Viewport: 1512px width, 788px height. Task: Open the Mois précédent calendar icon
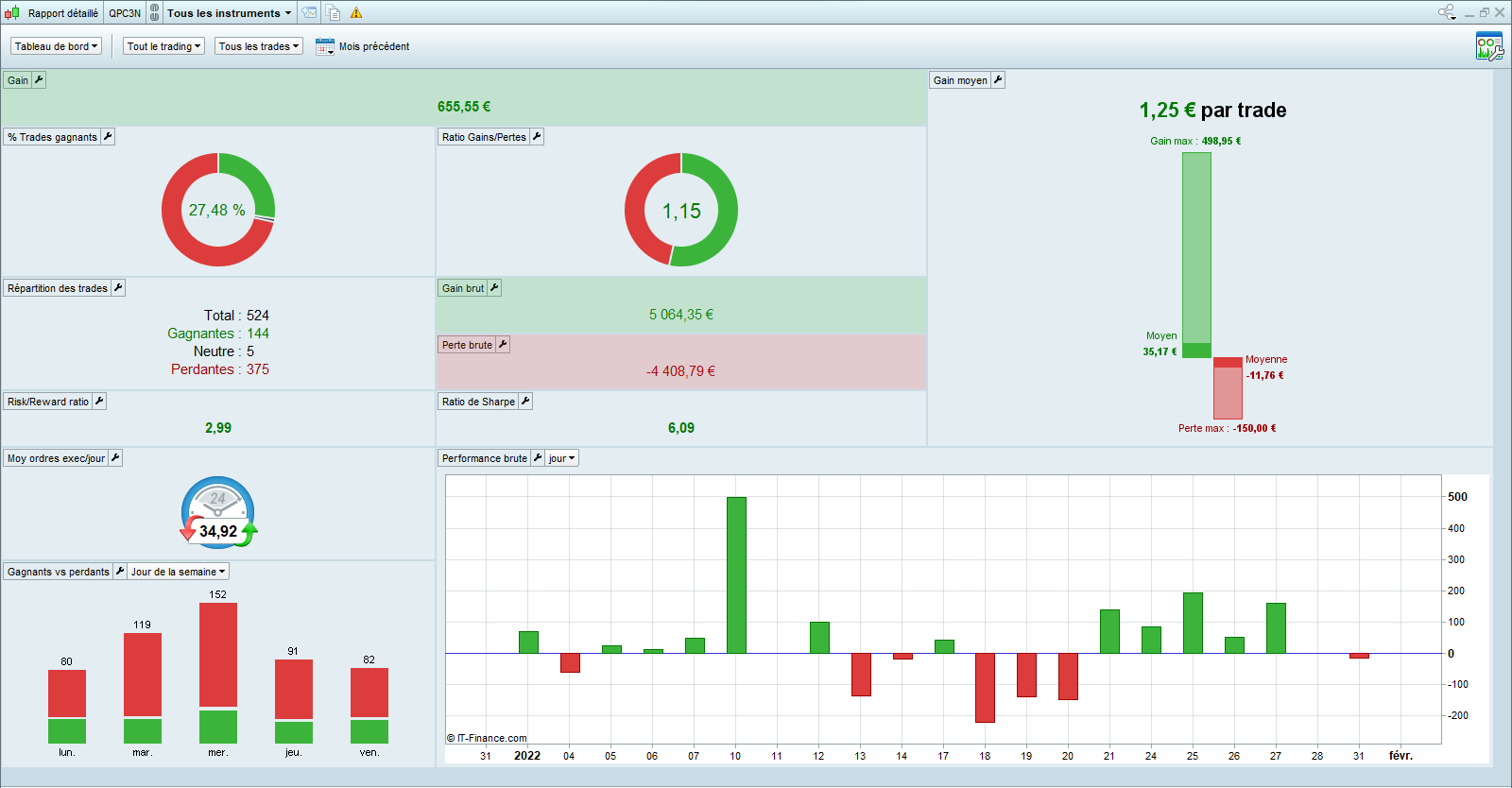click(x=324, y=46)
